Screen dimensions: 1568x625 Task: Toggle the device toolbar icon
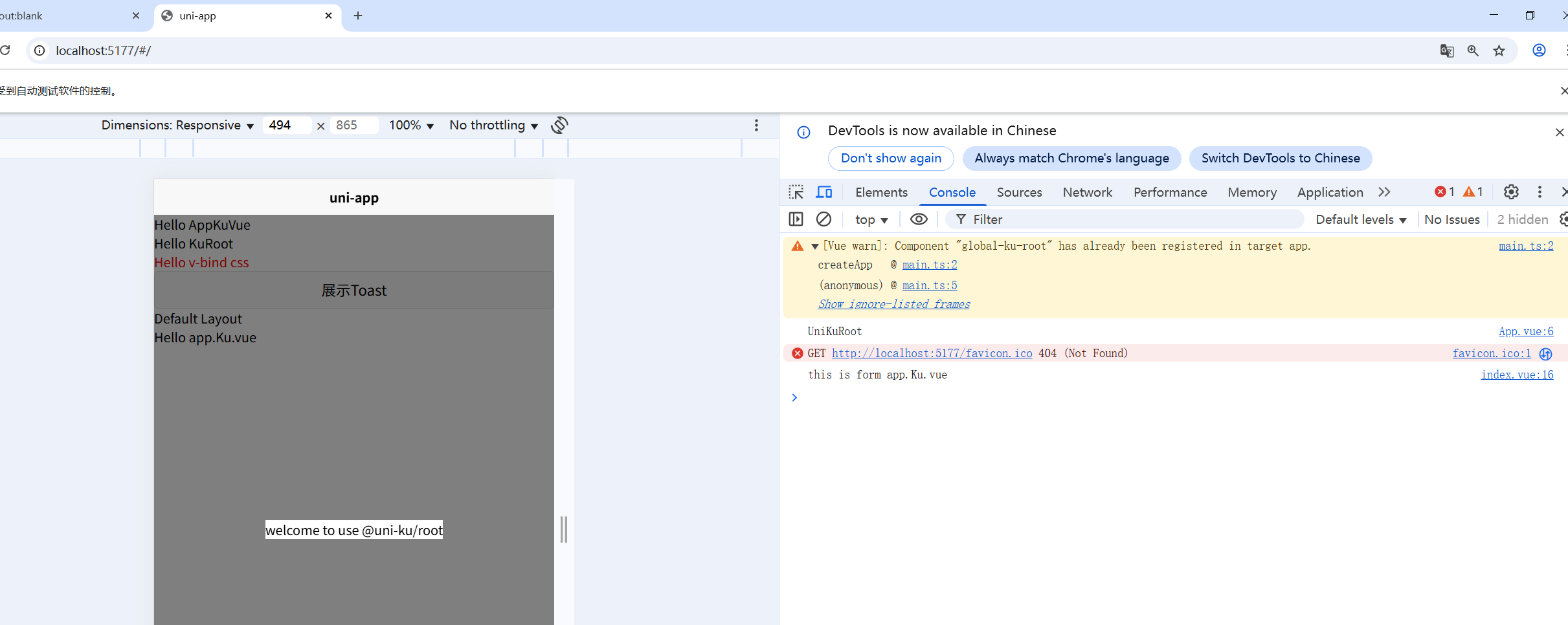824,192
